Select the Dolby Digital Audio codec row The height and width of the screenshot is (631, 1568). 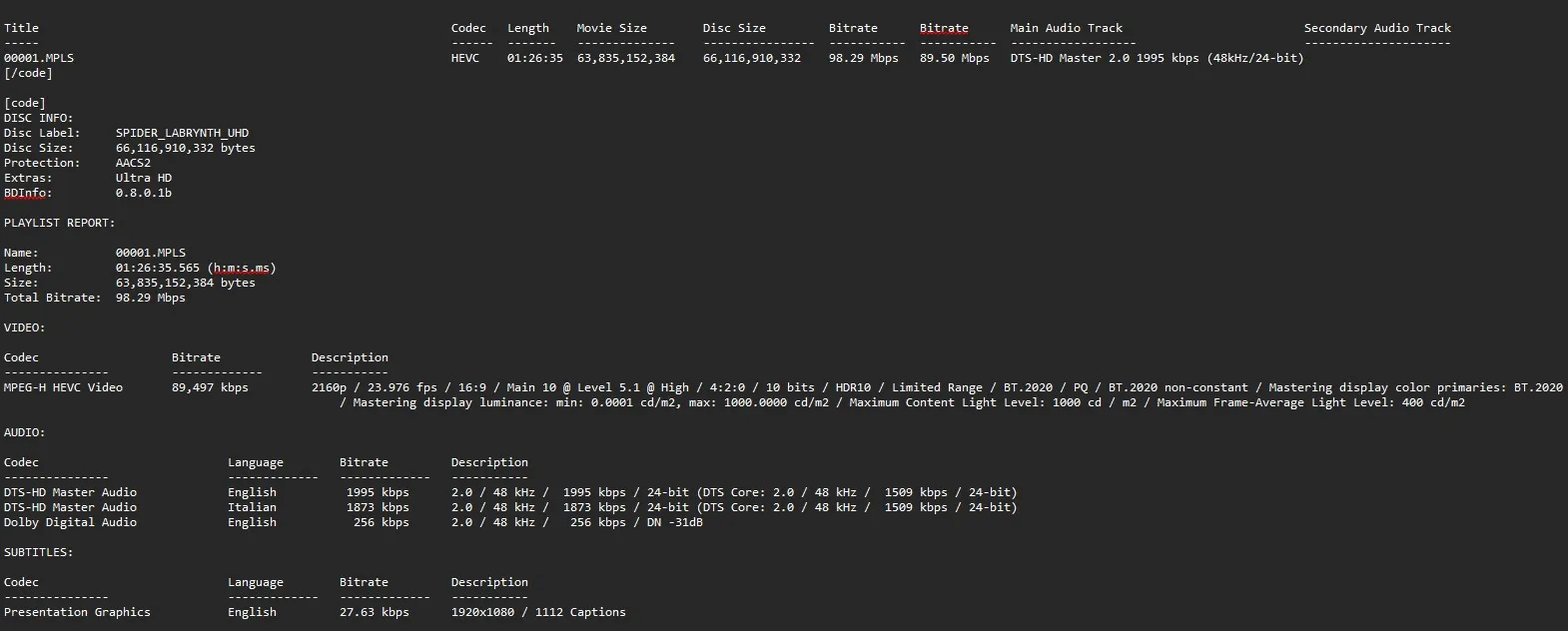(70, 522)
